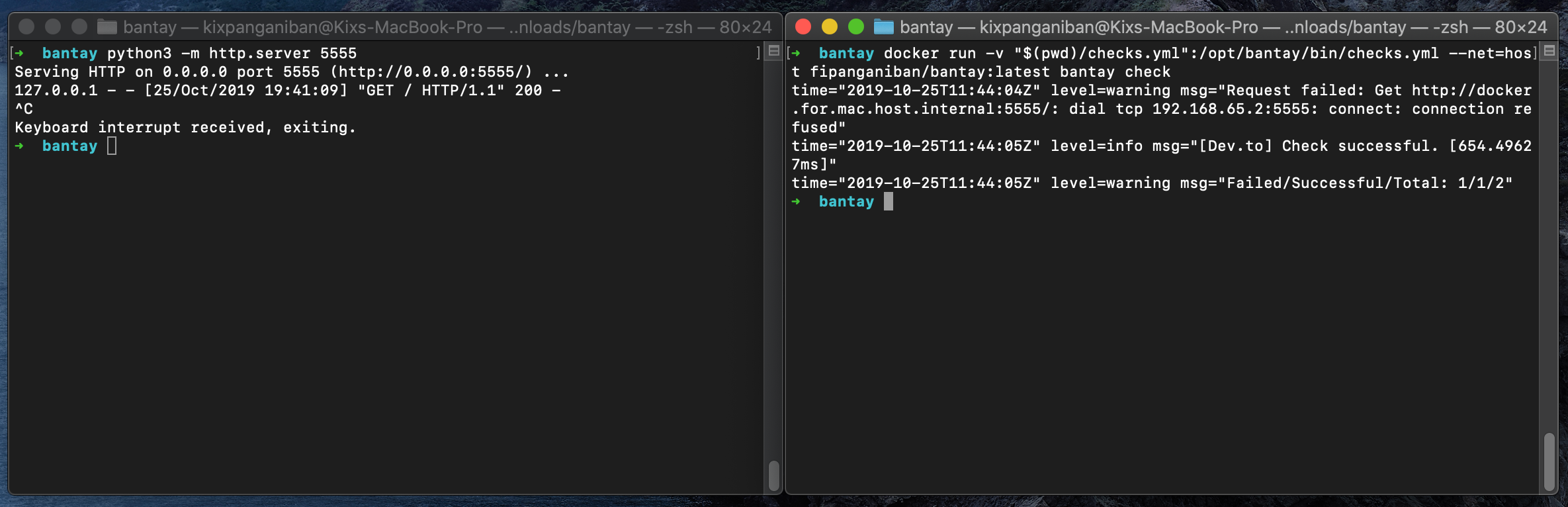Click the 'python3 -m http.server 5555' command text
The image size is (1568, 507).
tap(232, 53)
